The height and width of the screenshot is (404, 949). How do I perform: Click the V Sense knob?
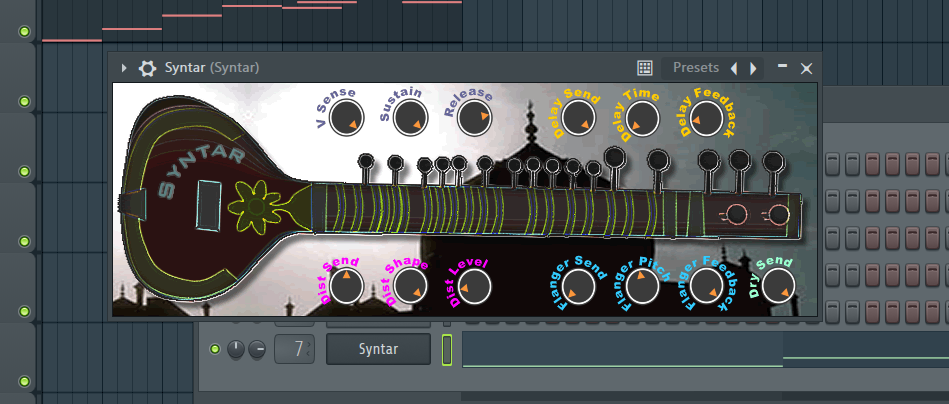pyautogui.click(x=347, y=117)
